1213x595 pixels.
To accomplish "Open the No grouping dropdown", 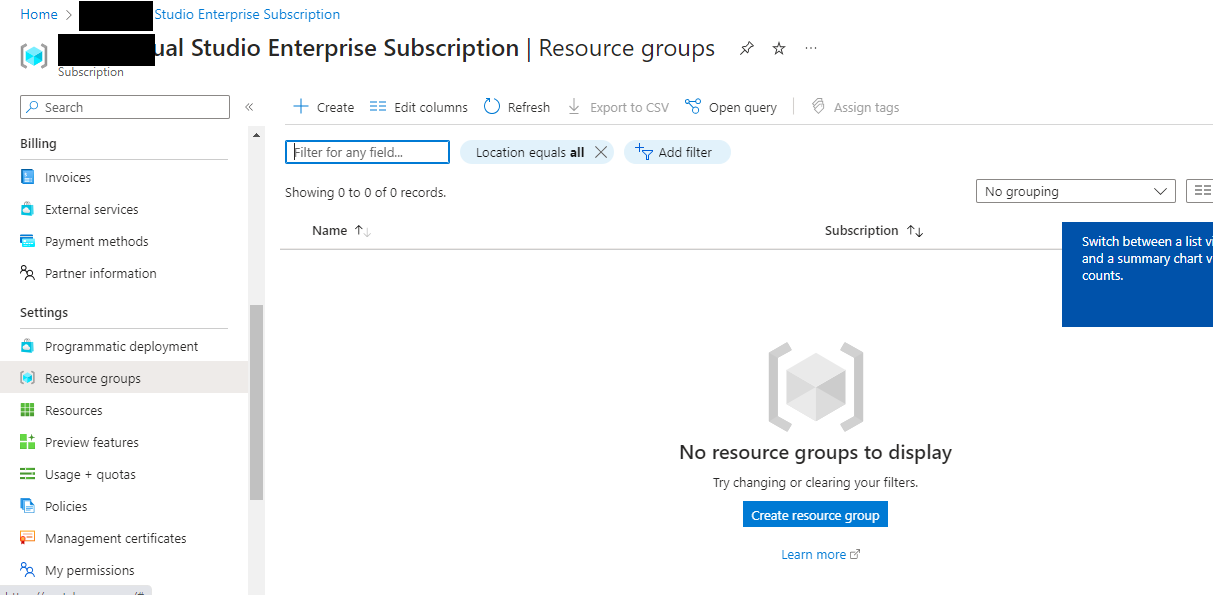I will 1075,190.
